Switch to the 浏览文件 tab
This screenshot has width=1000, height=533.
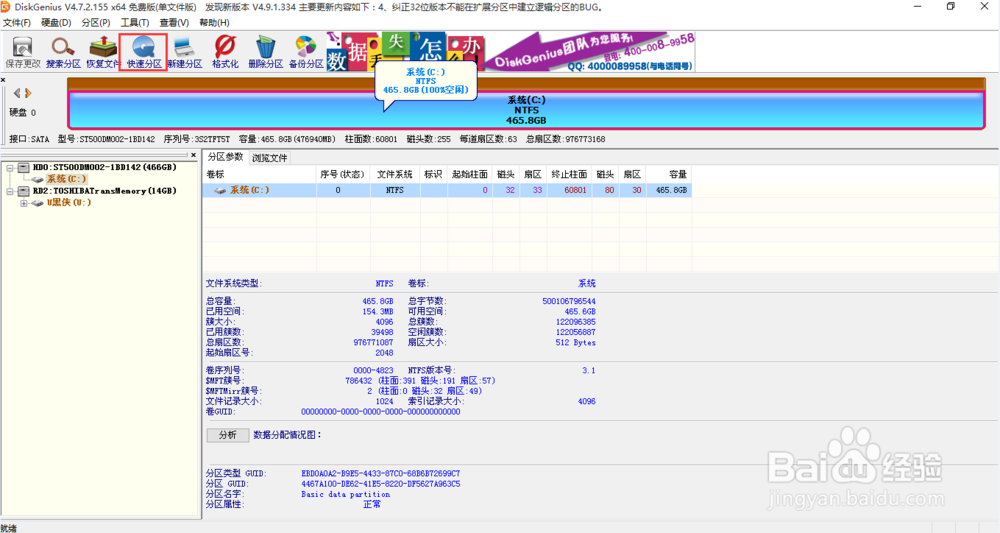pos(269,157)
